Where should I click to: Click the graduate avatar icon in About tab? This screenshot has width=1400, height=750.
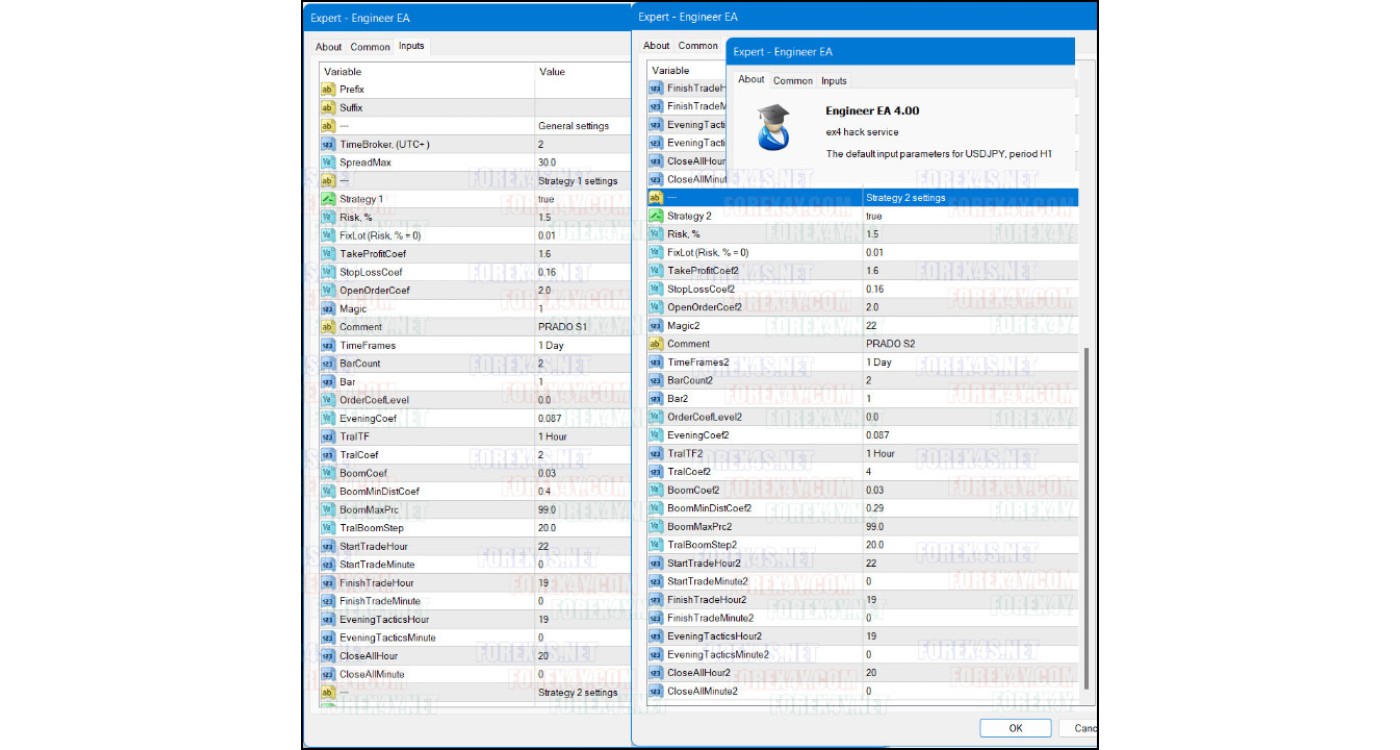pos(773,128)
